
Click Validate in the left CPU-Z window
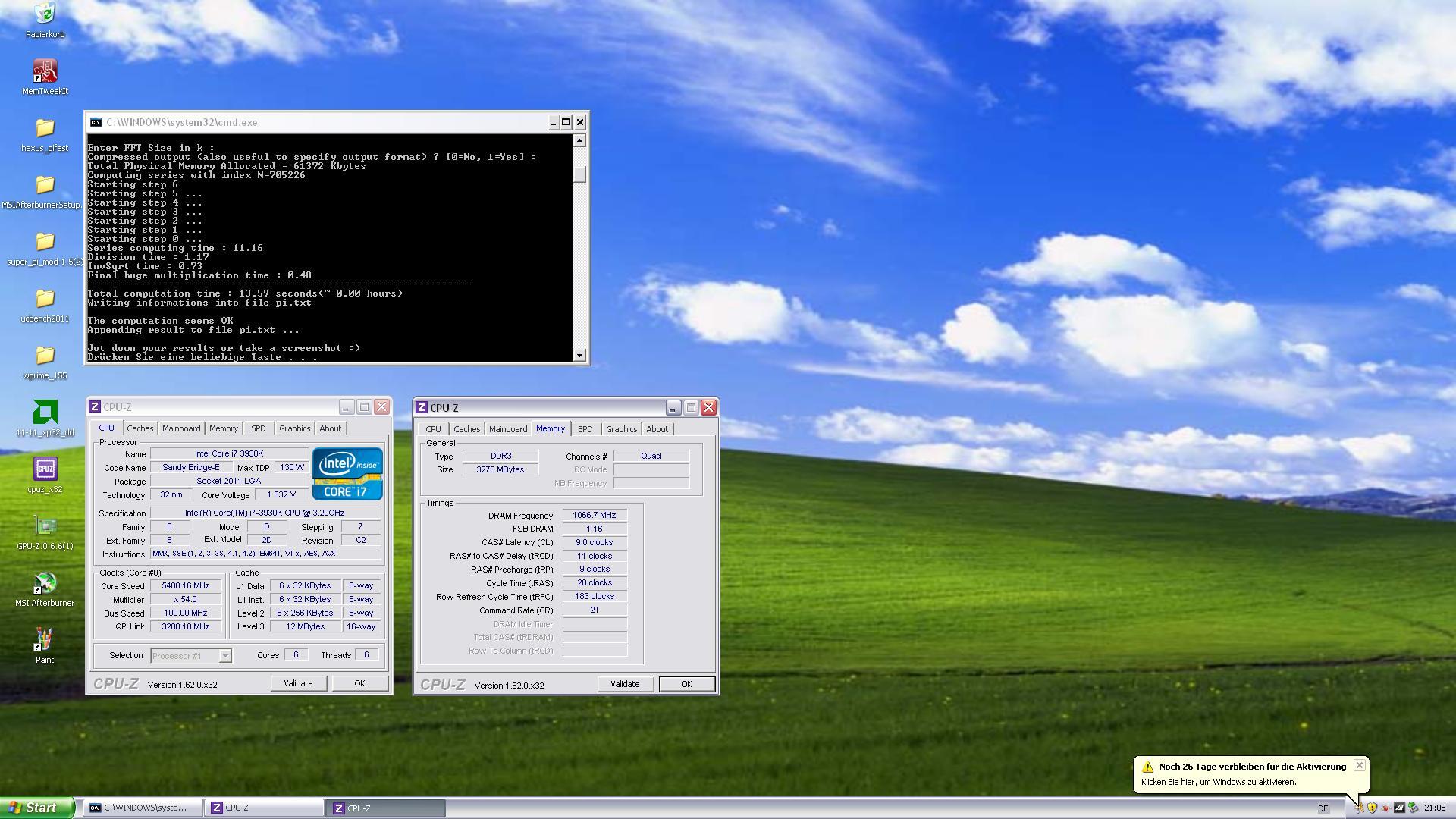click(298, 683)
